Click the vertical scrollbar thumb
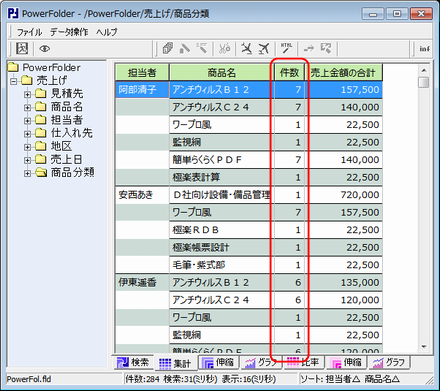441x392 pixels. 424,82
